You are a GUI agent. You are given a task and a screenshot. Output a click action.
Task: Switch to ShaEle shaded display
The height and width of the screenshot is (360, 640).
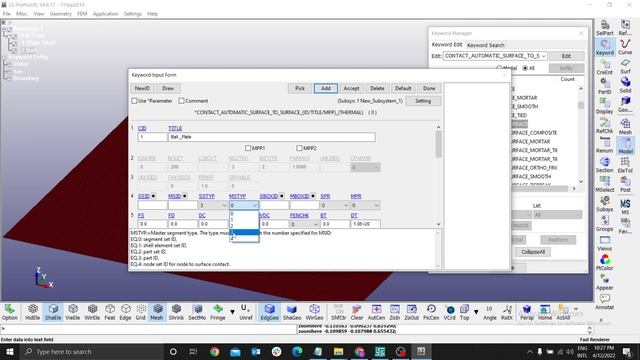point(53,312)
